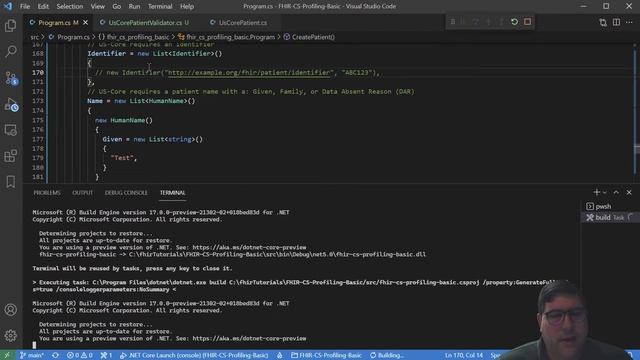This screenshot has width=640, height=360.
Task: Open Remote Explorer view
Action: [11, 130]
